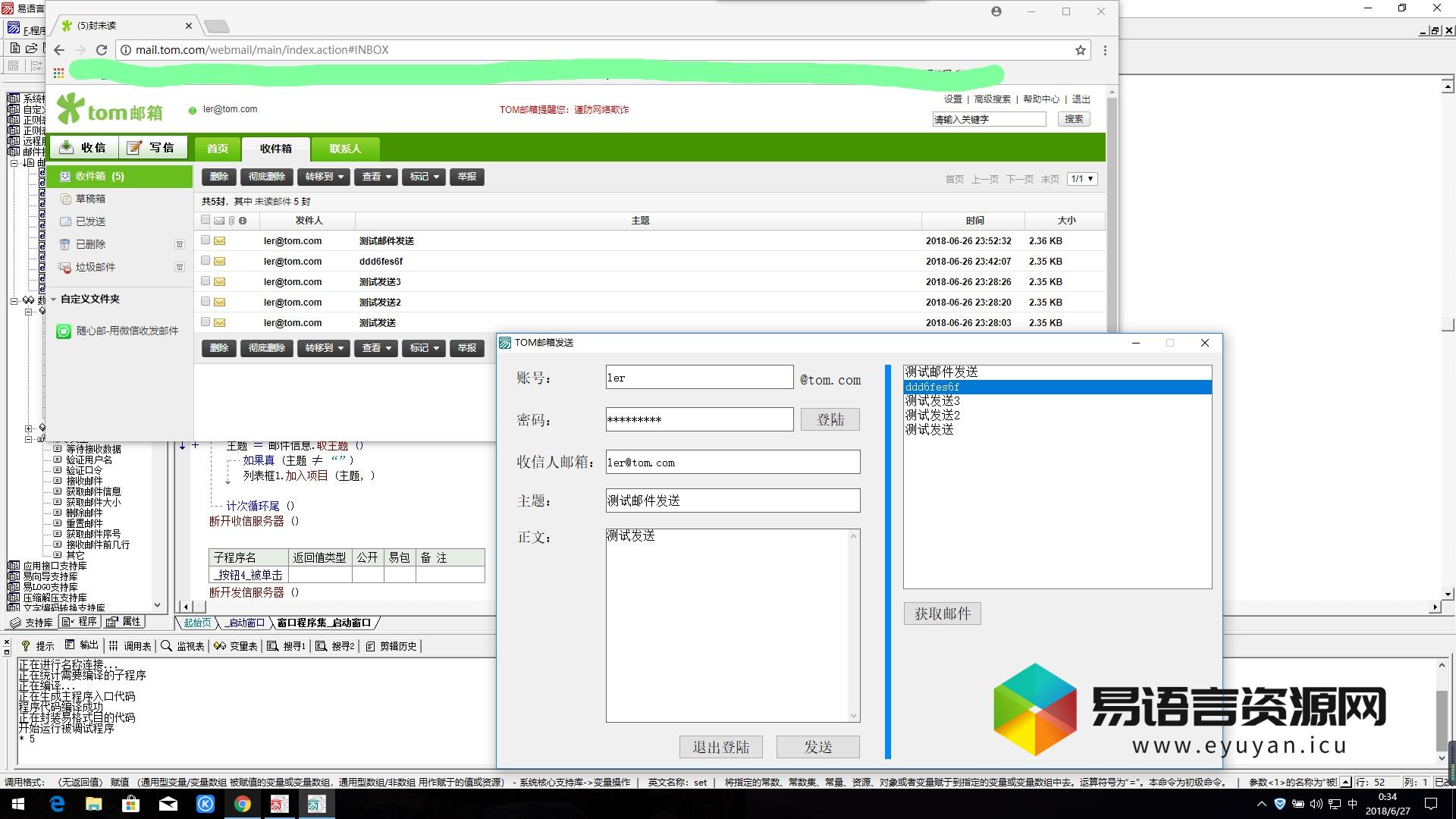The image size is (1456, 819).
Task: Open the 剪辑历史 clipboard history tab
Action: [391, 646]
